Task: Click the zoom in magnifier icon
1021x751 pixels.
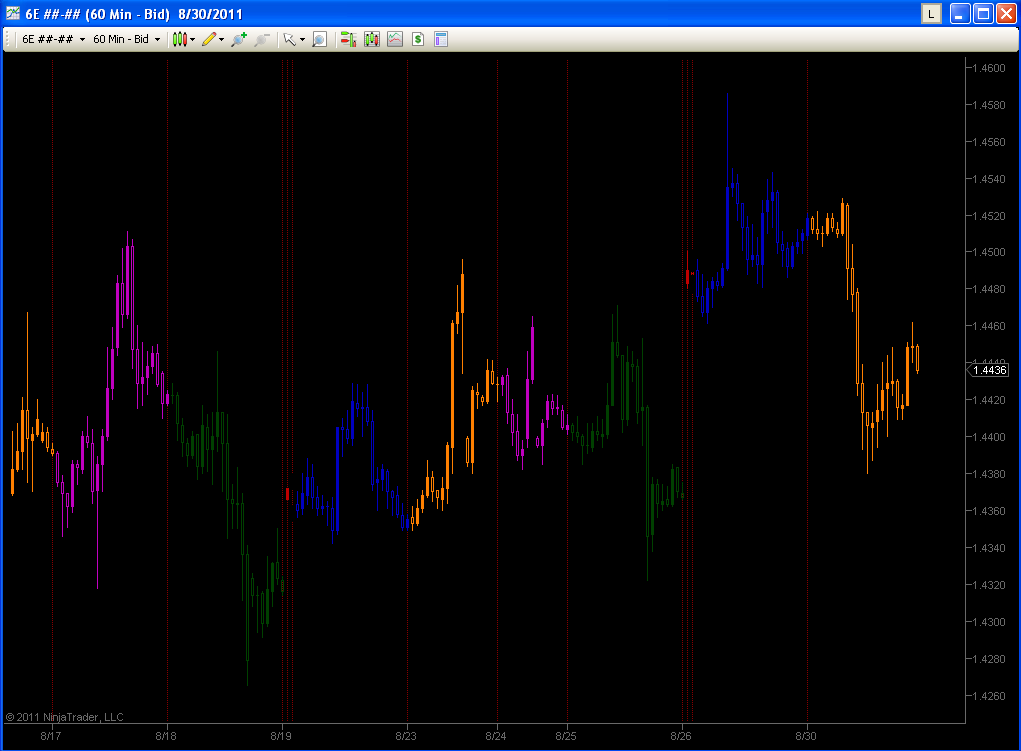Action: point(239,39)
